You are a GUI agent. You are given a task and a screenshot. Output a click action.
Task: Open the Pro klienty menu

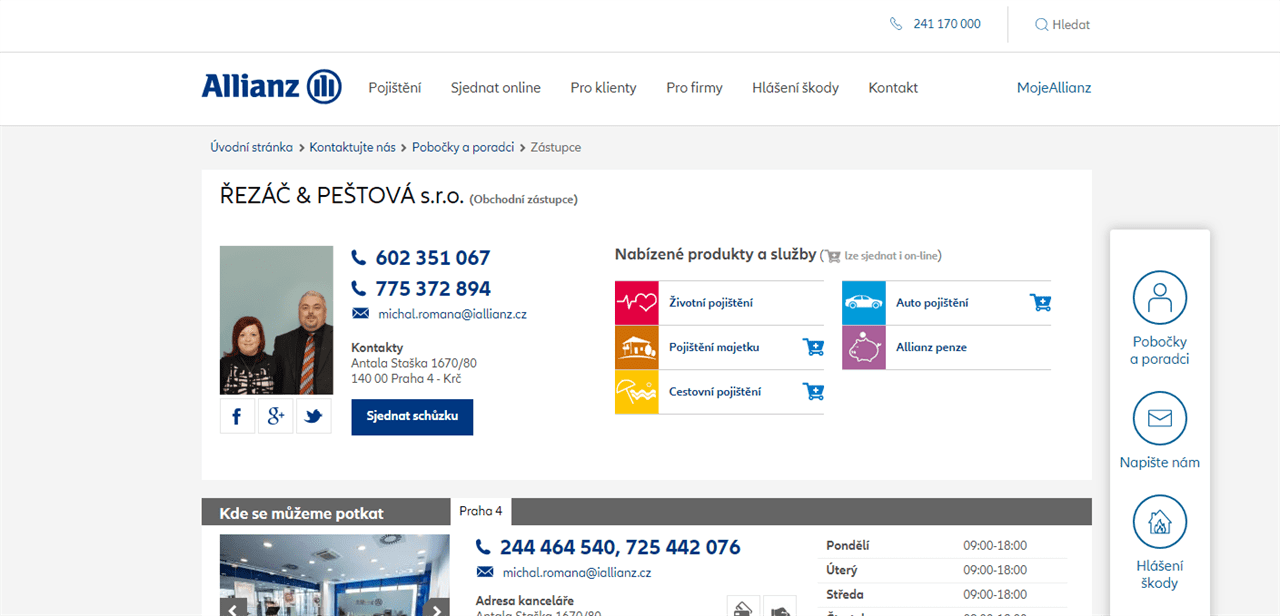point(603,88)
